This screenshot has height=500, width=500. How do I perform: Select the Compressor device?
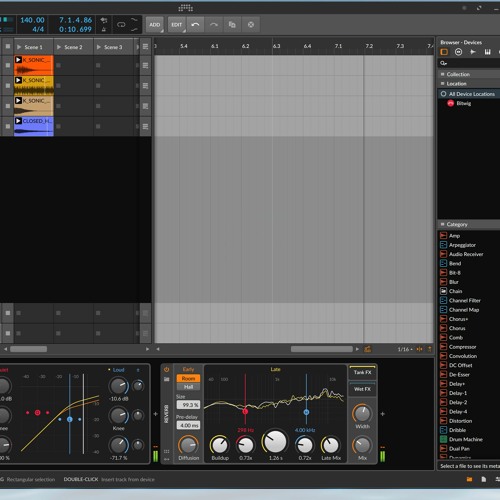[458, 347]
